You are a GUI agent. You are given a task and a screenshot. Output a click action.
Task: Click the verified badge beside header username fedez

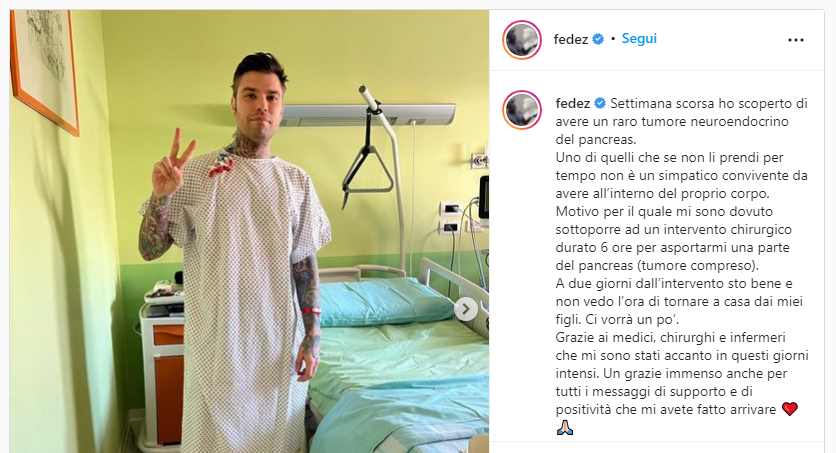[598, 39]
